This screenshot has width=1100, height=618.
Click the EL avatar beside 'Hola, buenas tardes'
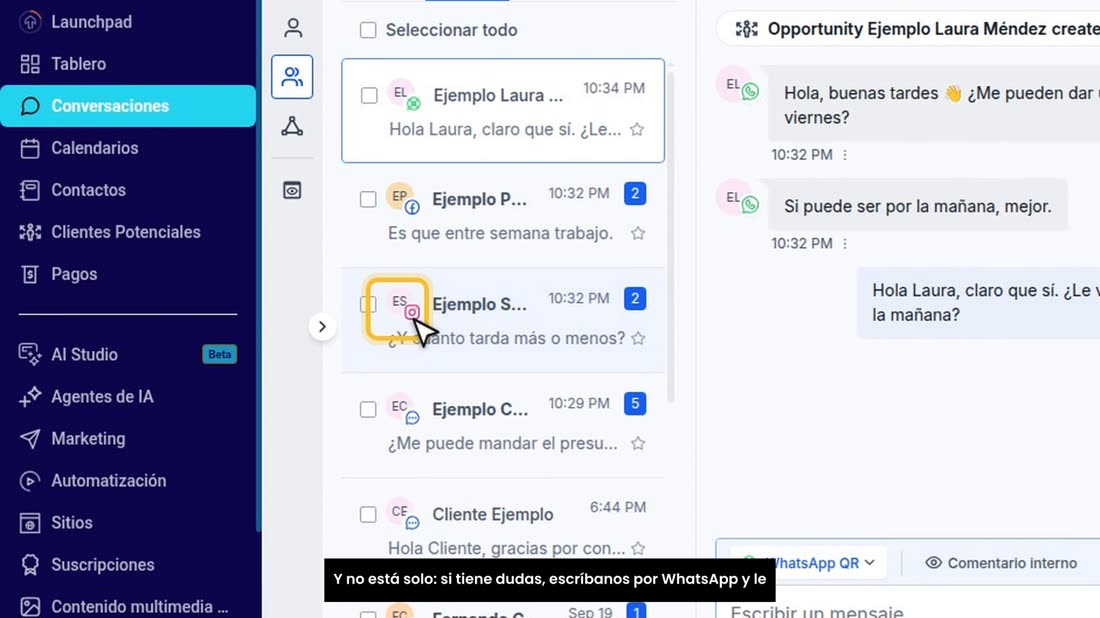coord(737,86)
